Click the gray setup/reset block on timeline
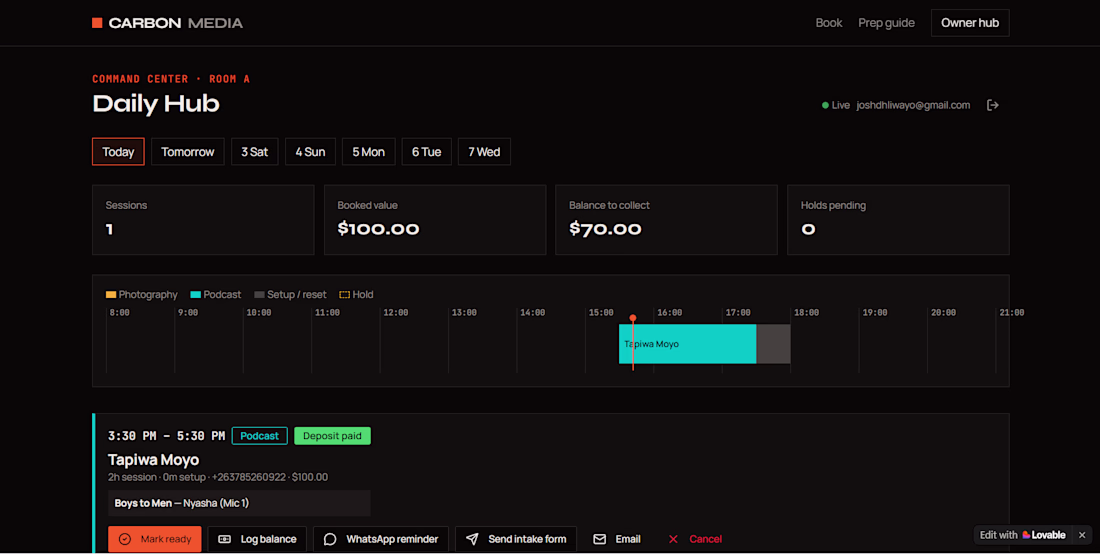This screenshot has height=554, width=1100. 773,344
